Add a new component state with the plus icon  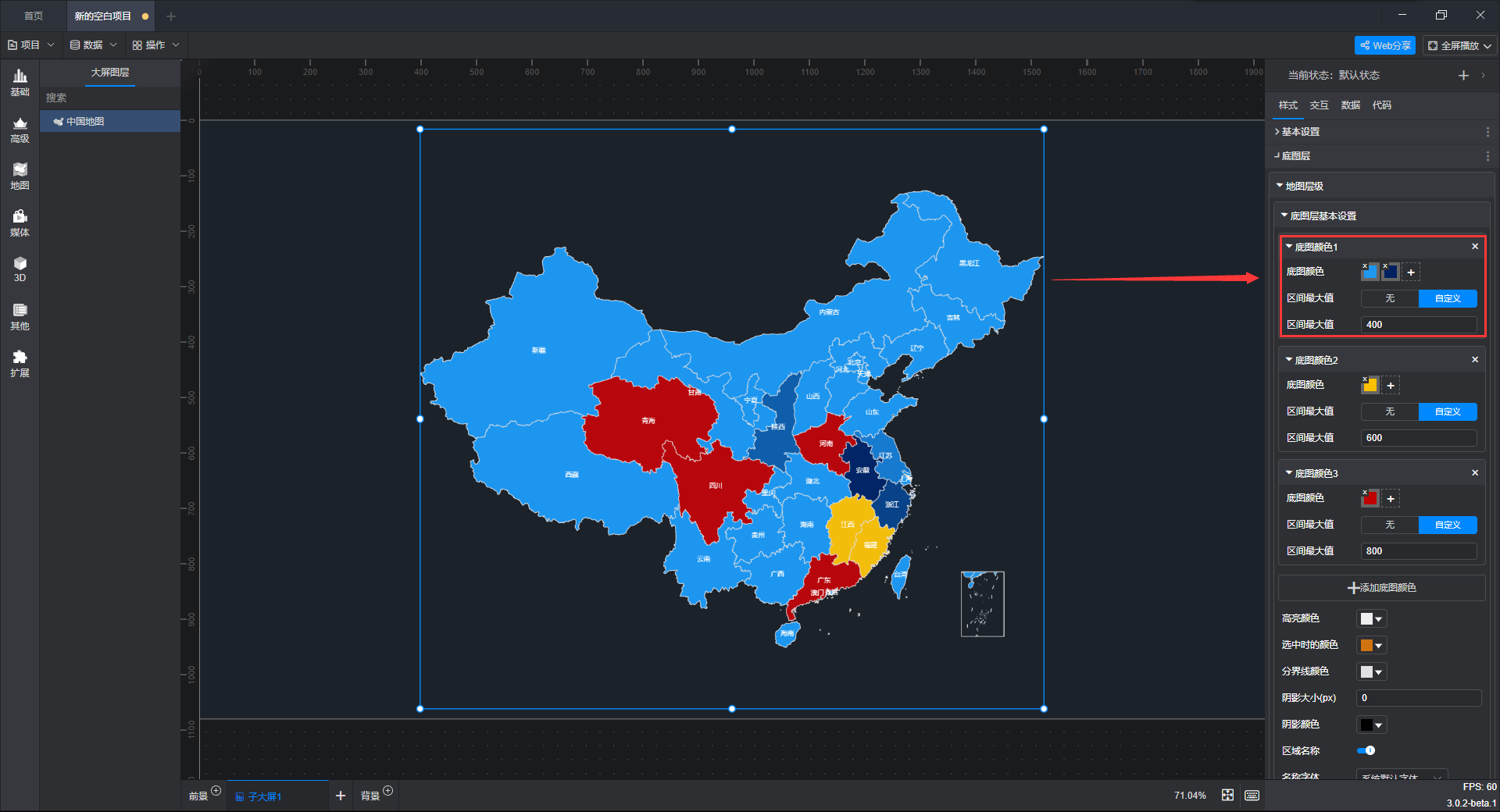pos(1463,75)
